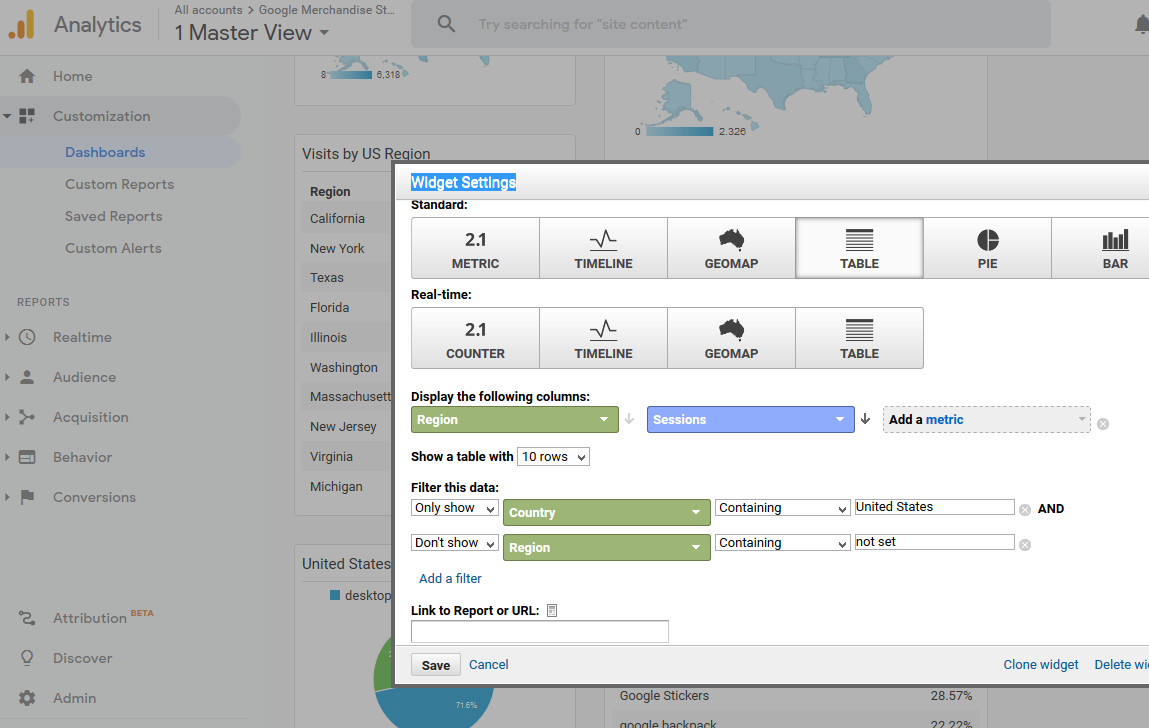This screenshot has width=1149, height=728.
Task: Open Custom Reports in the sidebar
Action: [x=119, y=184]
